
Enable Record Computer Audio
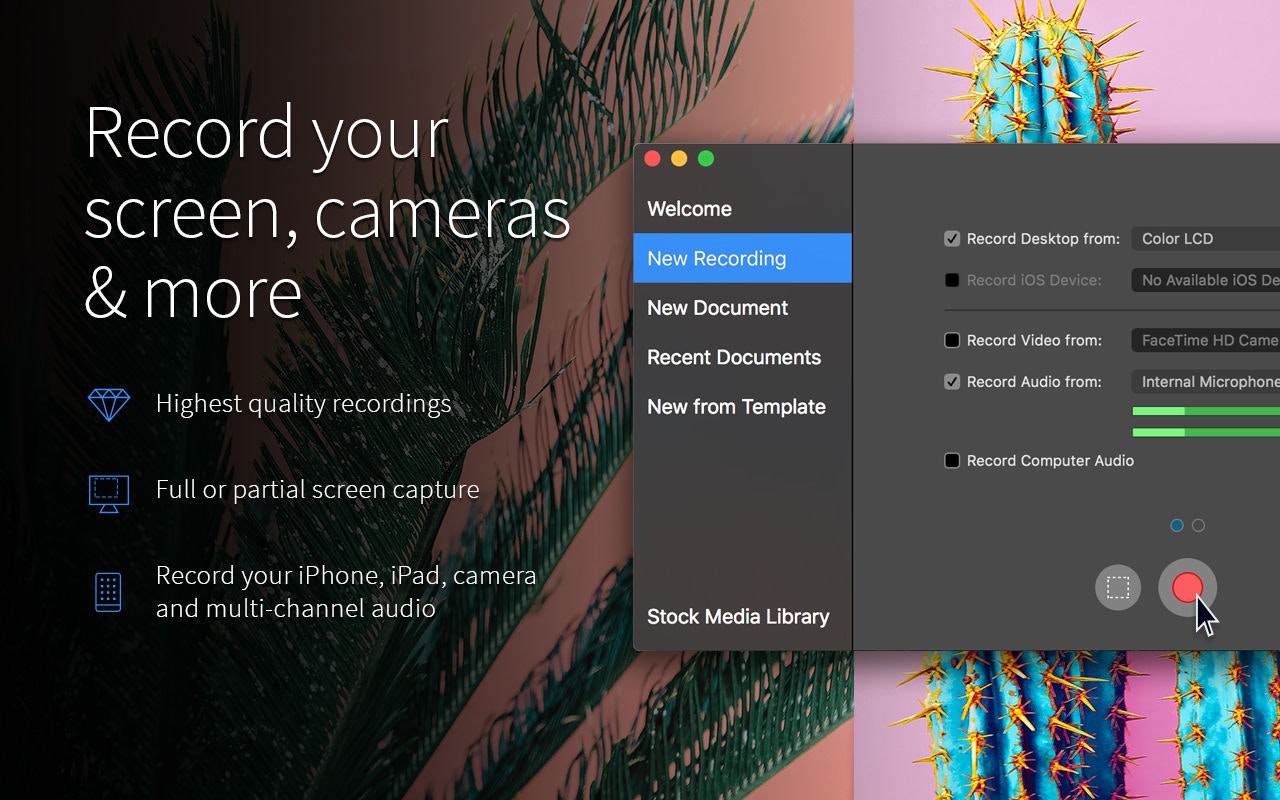pyautogui.click(x=951, y=460)
